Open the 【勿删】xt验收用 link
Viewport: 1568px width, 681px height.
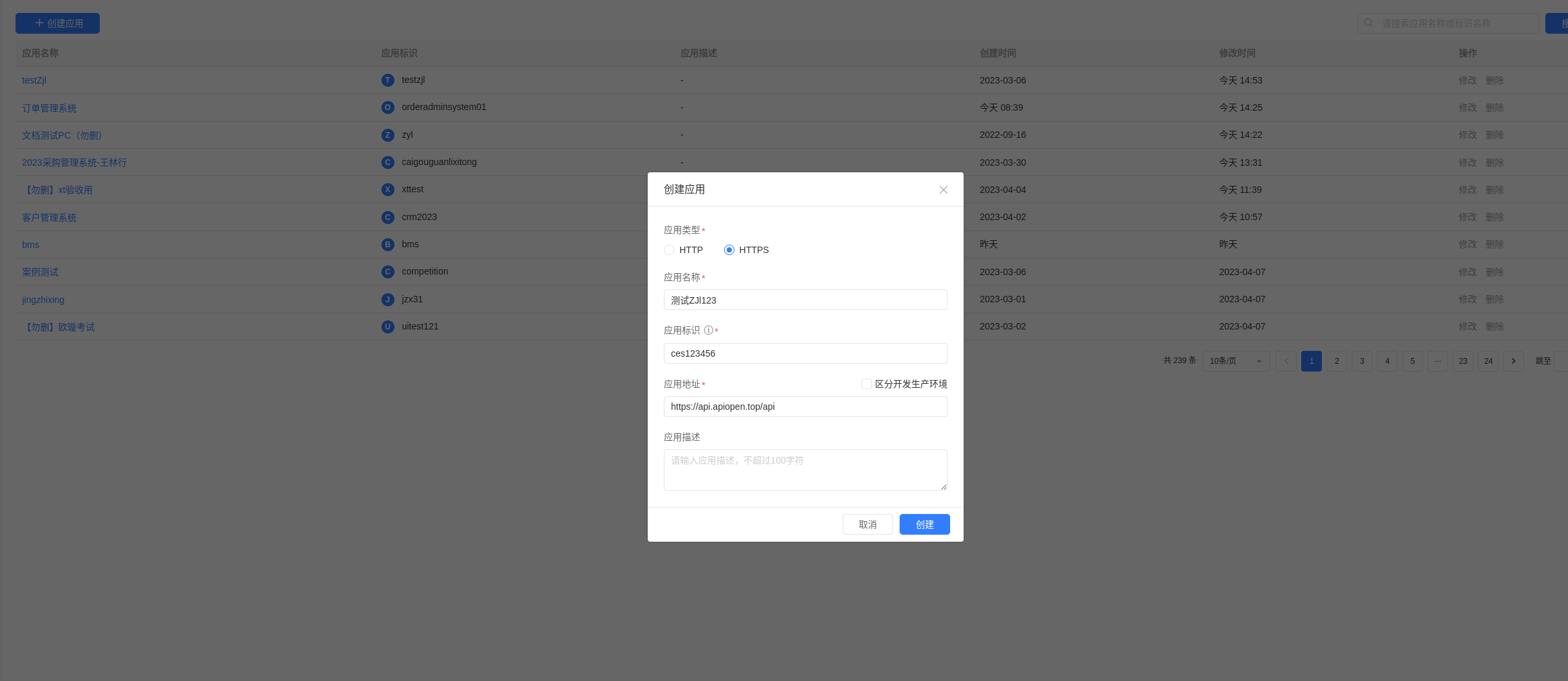57,190
